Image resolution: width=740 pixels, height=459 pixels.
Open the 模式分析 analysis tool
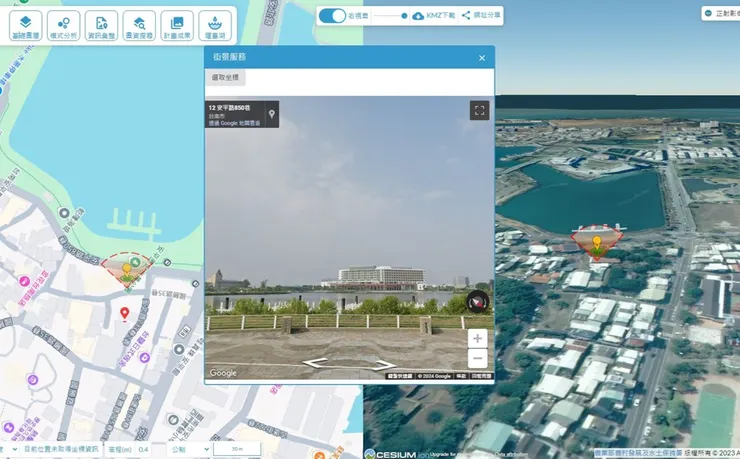coord(63,25)
